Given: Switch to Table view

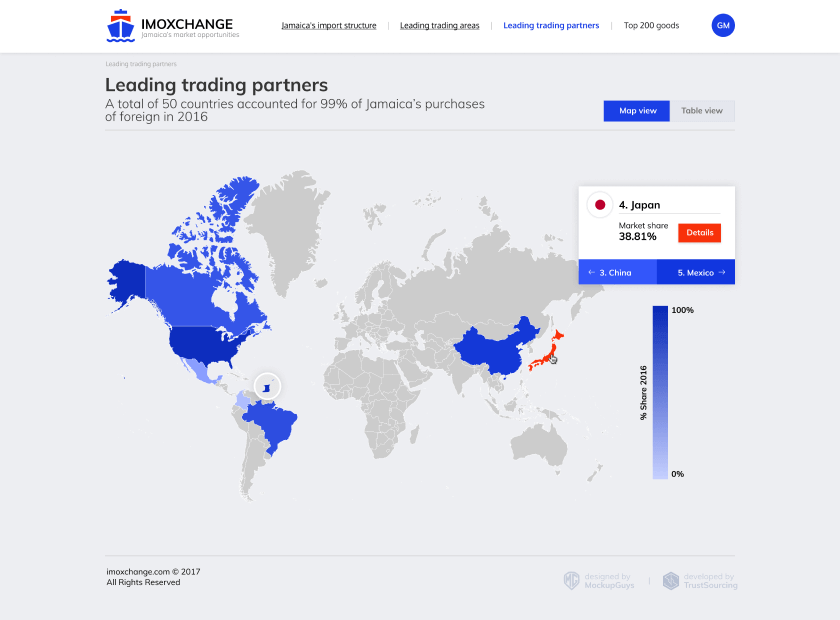Looking at the screenshot, I should tap(702, 111).
